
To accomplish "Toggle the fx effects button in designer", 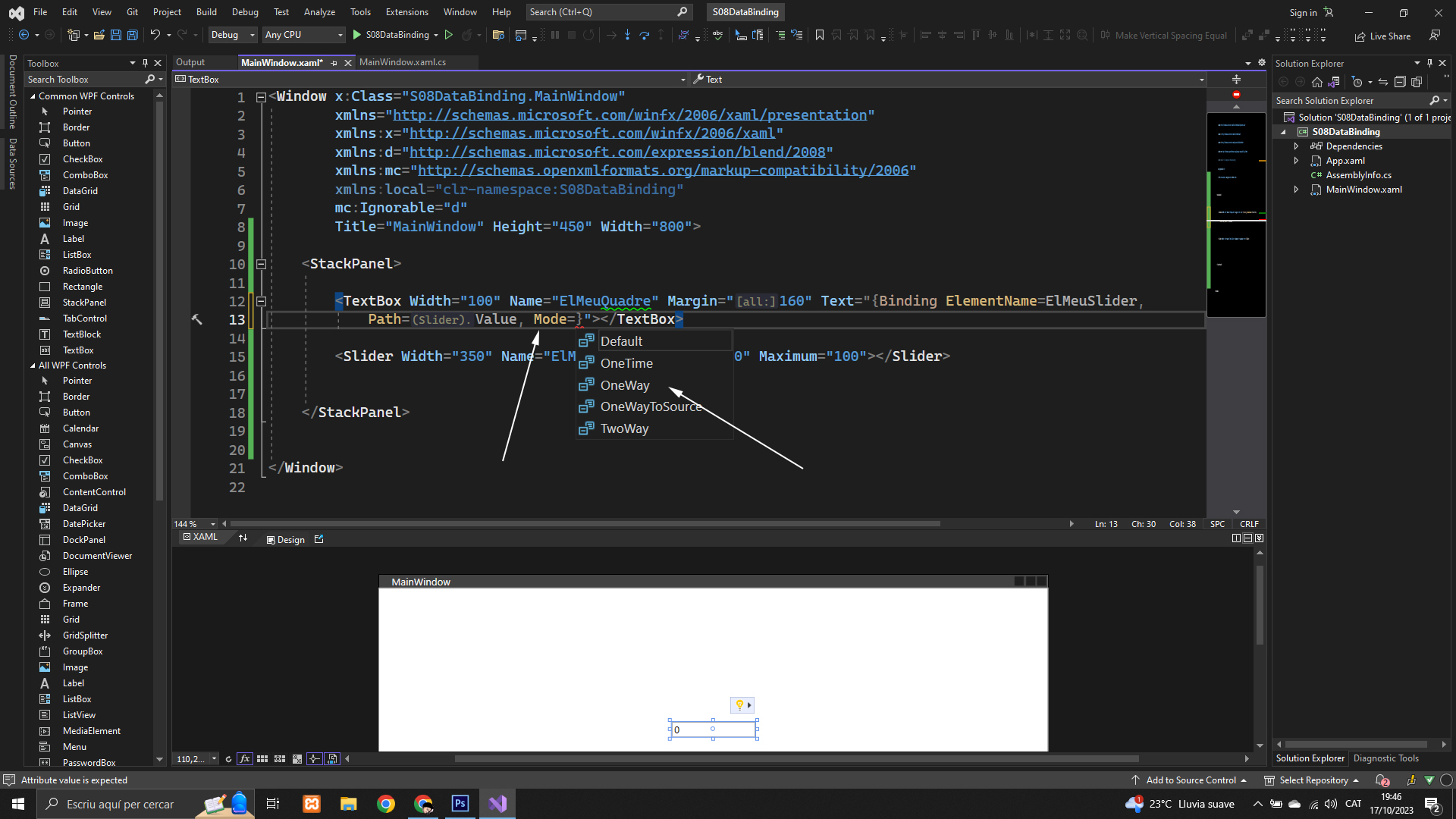I will (x=245, y=758).
